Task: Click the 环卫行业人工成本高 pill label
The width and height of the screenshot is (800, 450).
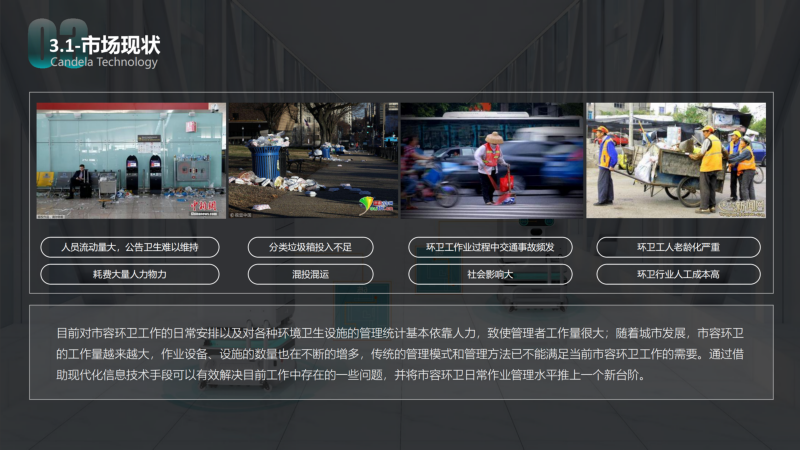Action: pos(679,274)
